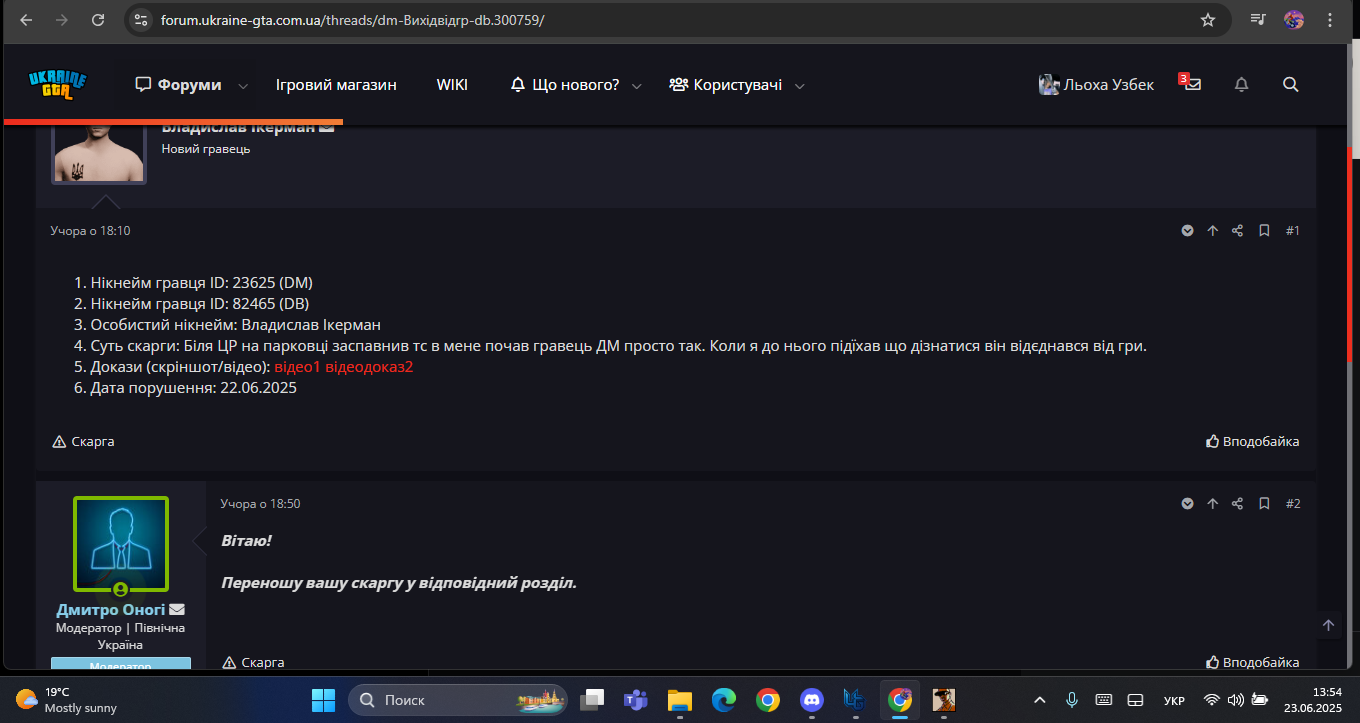This screenshot has height=723, width=1360.
Task: Open the alerts bell icon
Action: (1242, 85)
